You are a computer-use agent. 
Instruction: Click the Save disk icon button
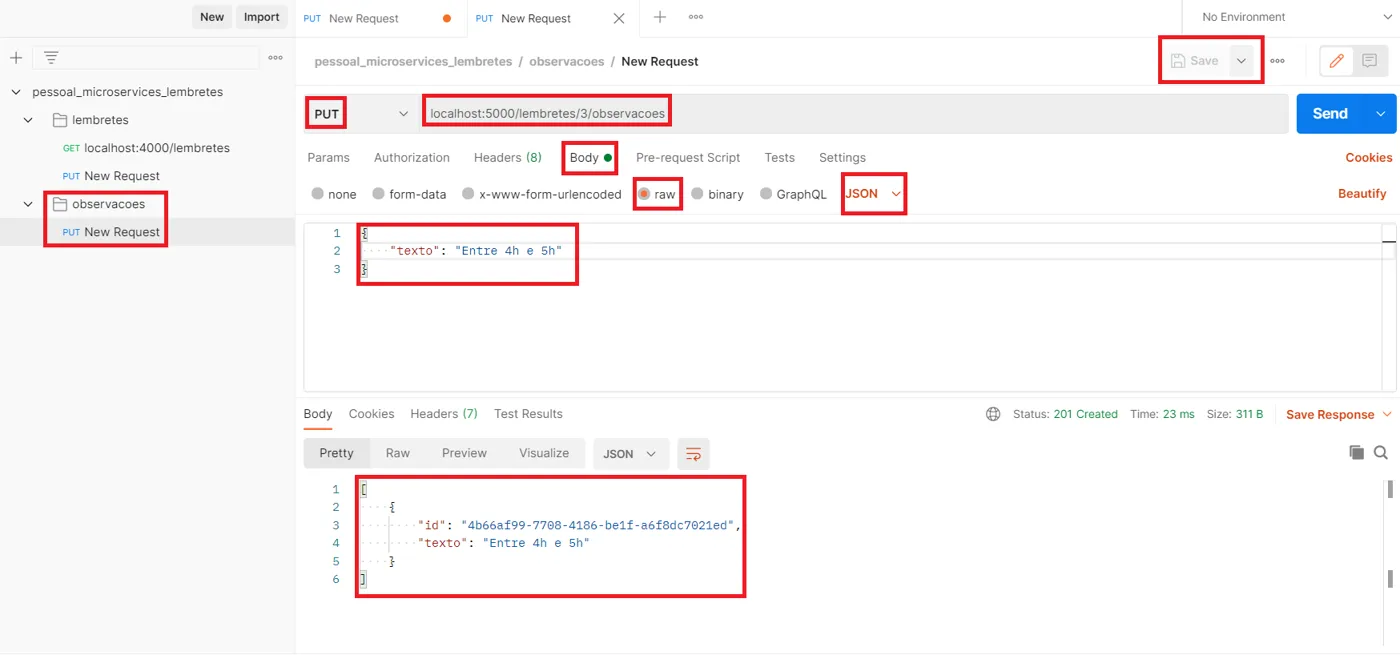point(1195,61)
